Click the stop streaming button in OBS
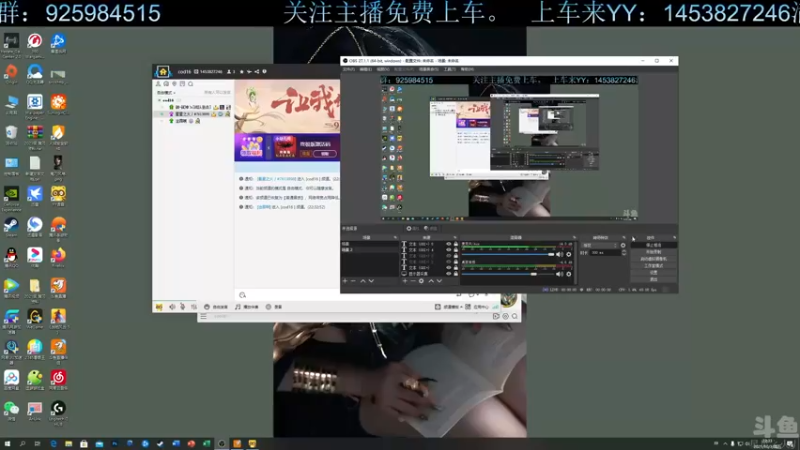Image resolution: width=800 pixels, height=450 pixels. [654, 245]
